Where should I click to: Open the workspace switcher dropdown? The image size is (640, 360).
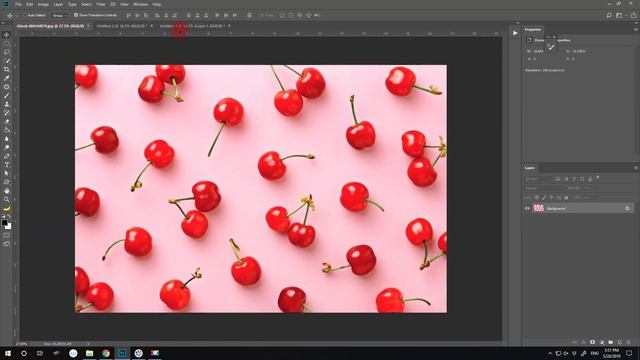pos(620,16)
